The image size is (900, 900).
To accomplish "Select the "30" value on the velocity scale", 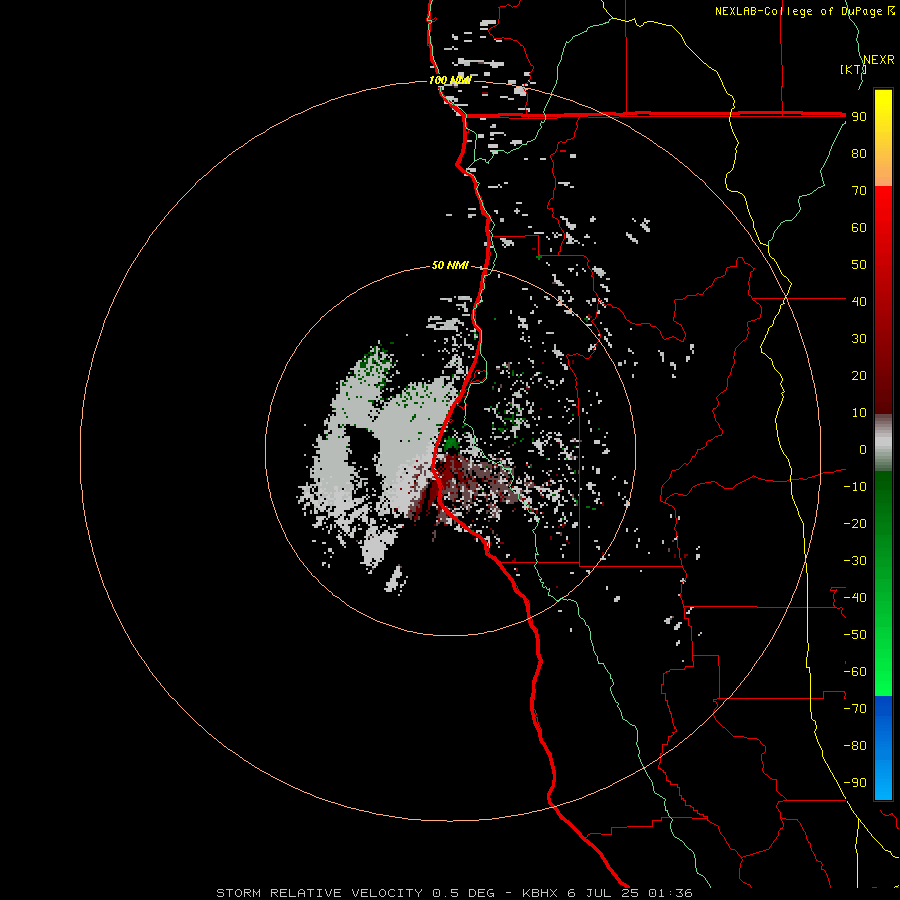I will click(x=859, y=339).
